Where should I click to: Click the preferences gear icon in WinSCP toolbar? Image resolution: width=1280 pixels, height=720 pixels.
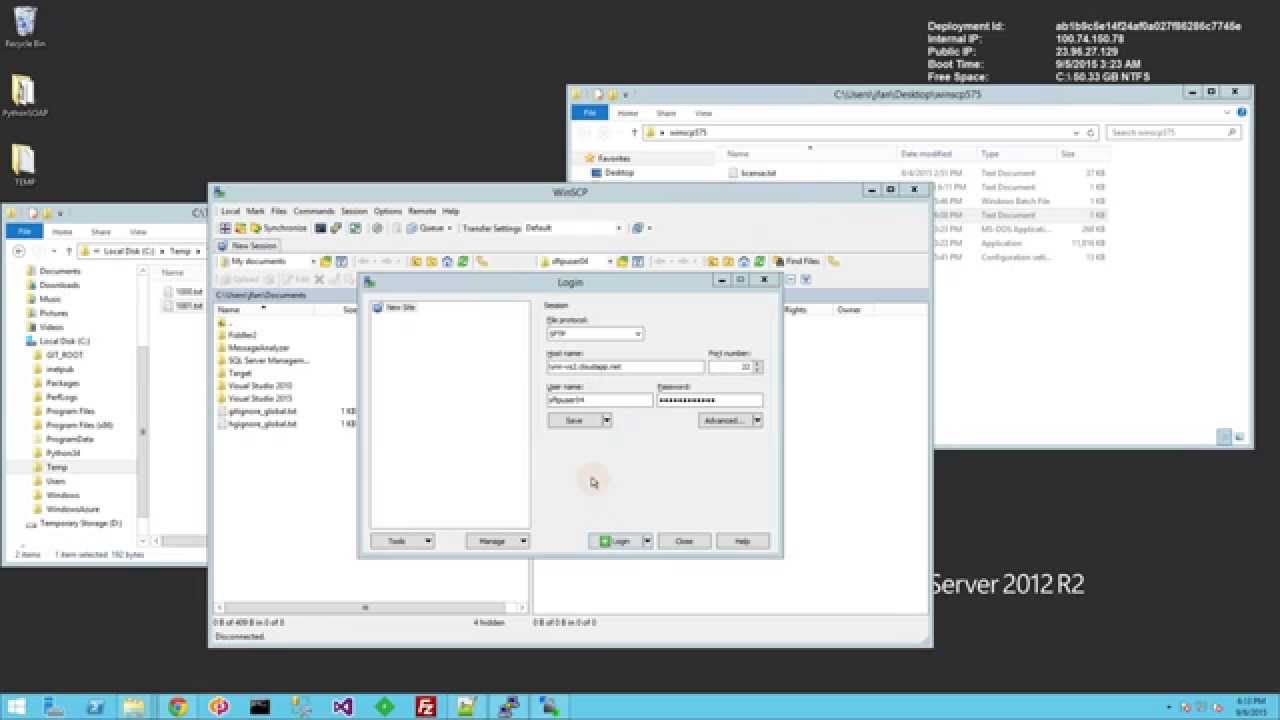point(377,228)
